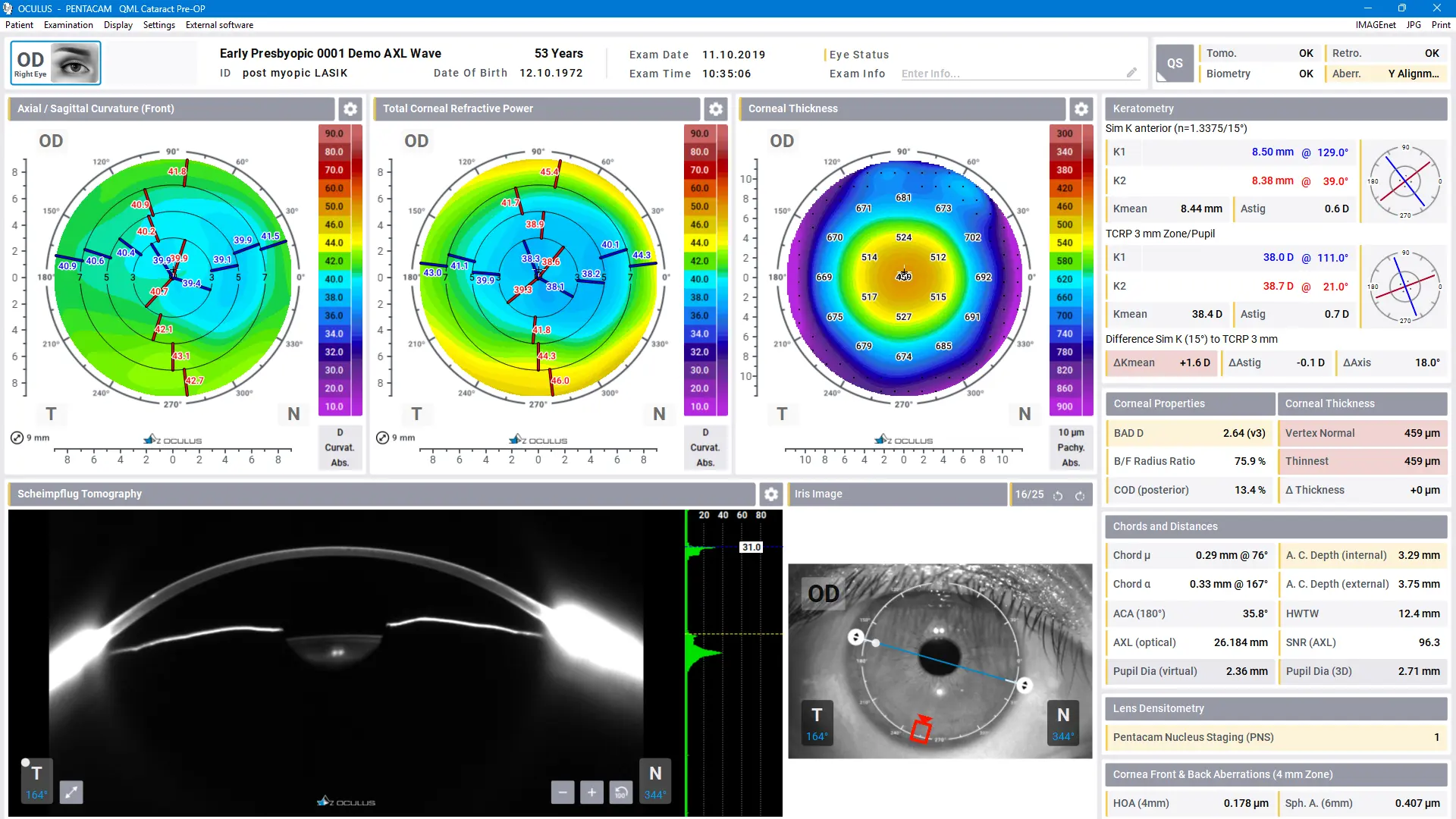Grab the temporal rotation handle on iris image
The image size is (1456, 819).
[855, 637]
